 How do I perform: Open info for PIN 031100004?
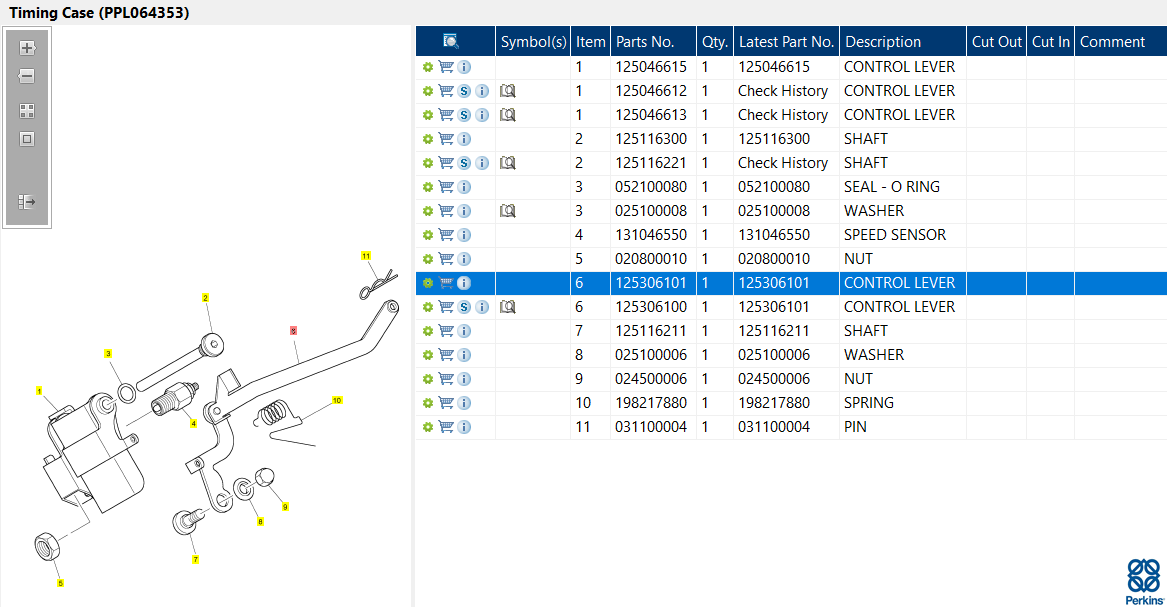tap(464, 427)
